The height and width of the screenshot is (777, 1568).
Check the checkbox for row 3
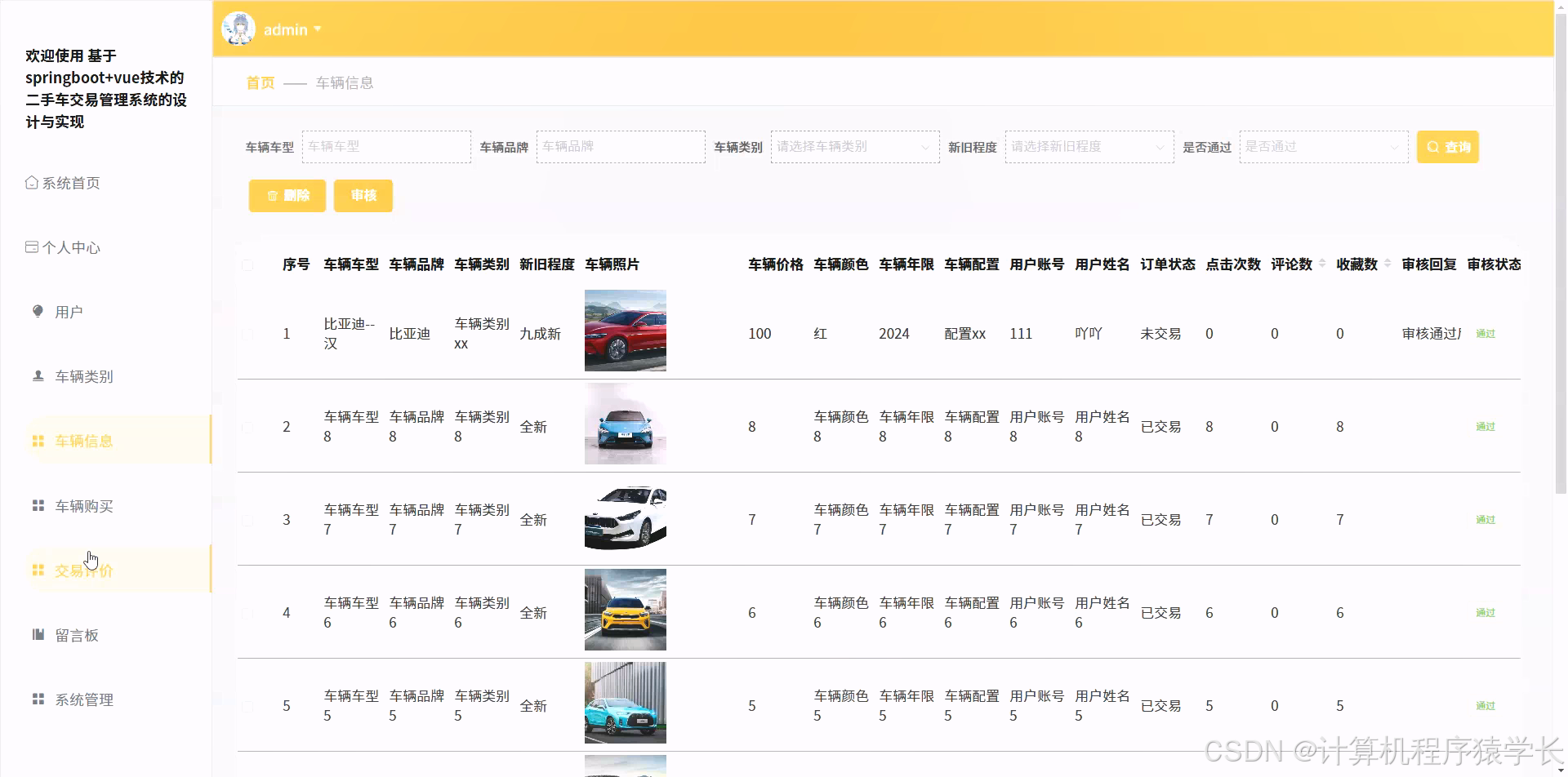[x=247, y=520]
